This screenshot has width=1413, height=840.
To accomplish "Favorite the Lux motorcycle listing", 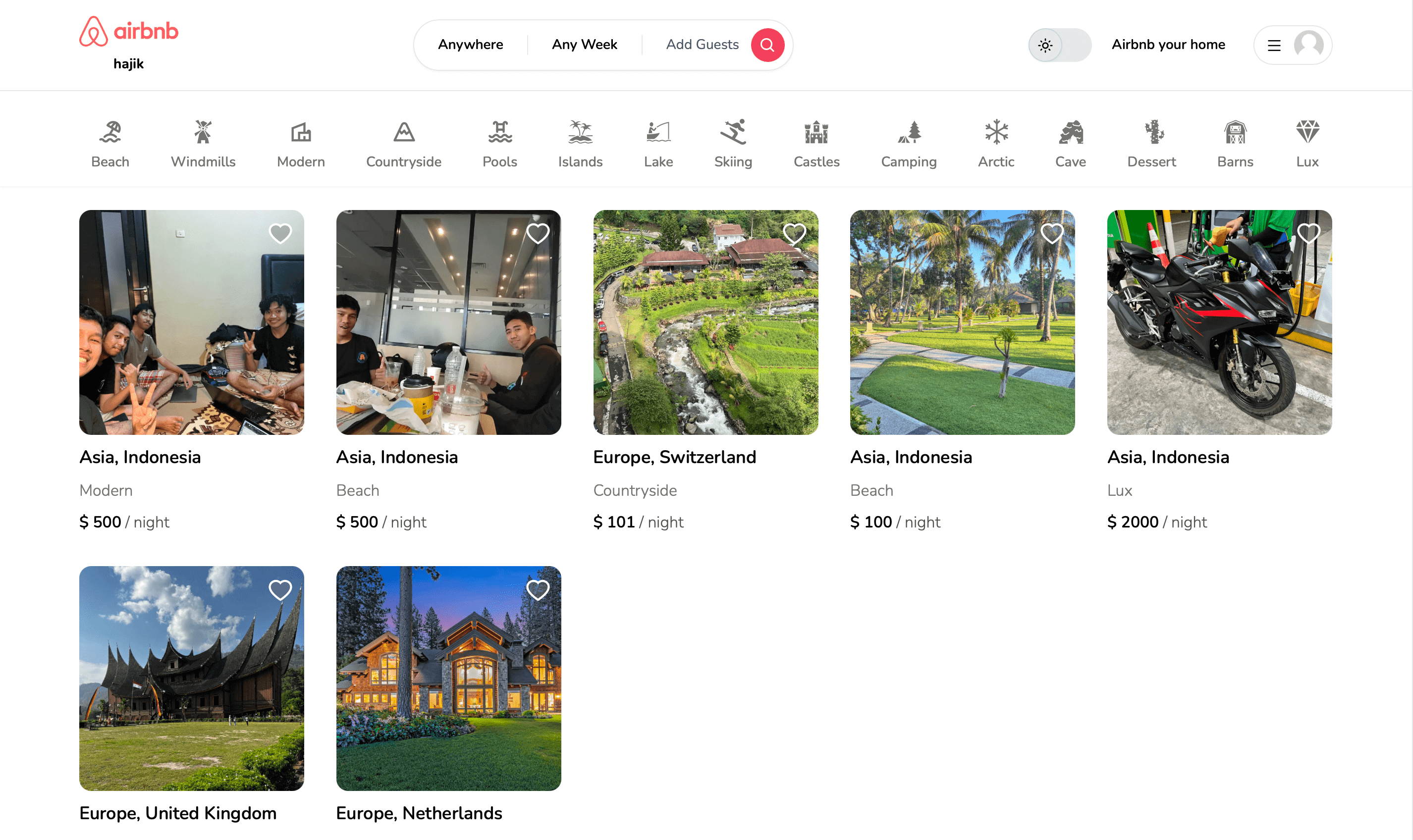I will (x=1308, y=233).
